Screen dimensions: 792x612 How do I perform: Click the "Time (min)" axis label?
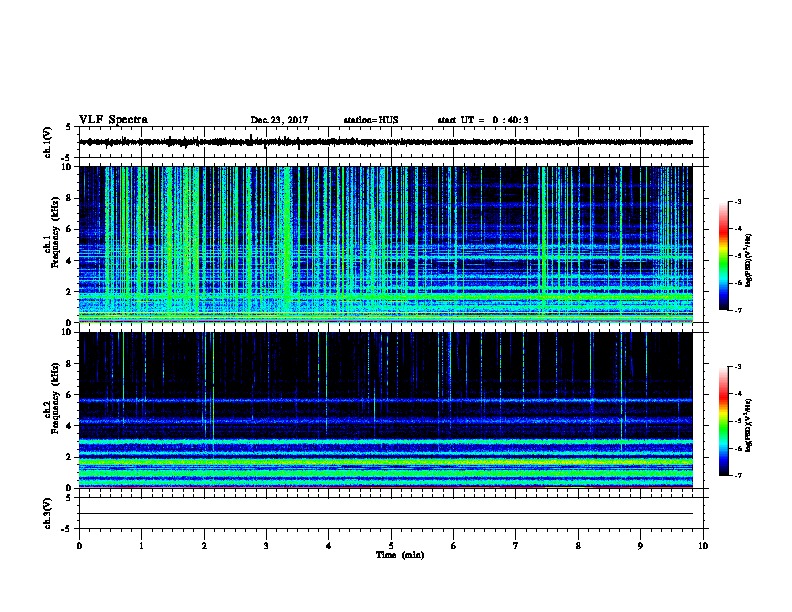(400, 555)
